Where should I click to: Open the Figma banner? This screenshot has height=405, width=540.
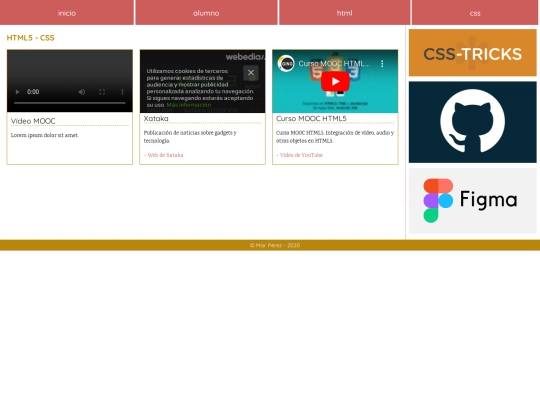click(472, 201)
